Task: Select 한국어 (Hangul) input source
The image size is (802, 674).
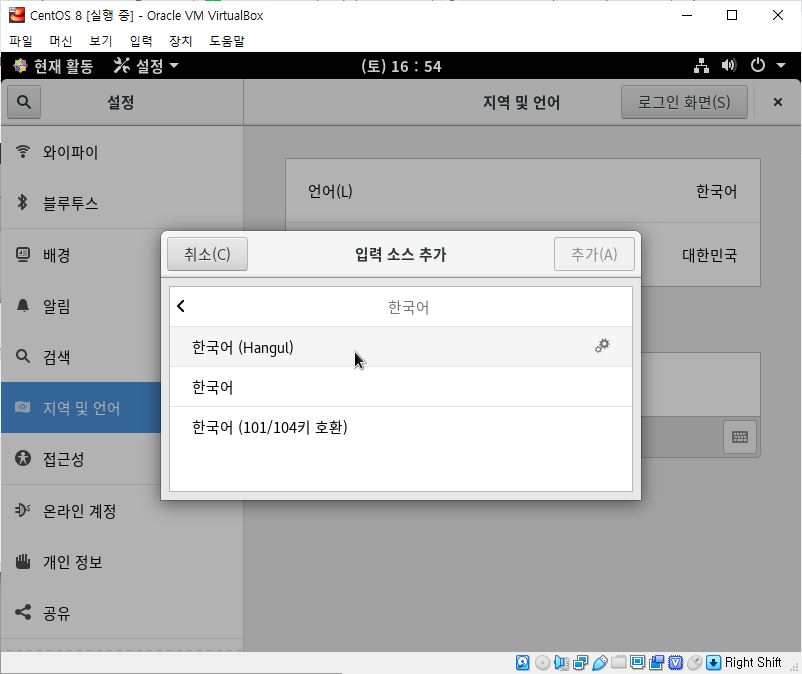Action: pyautogui.click(x=400, y=347)
